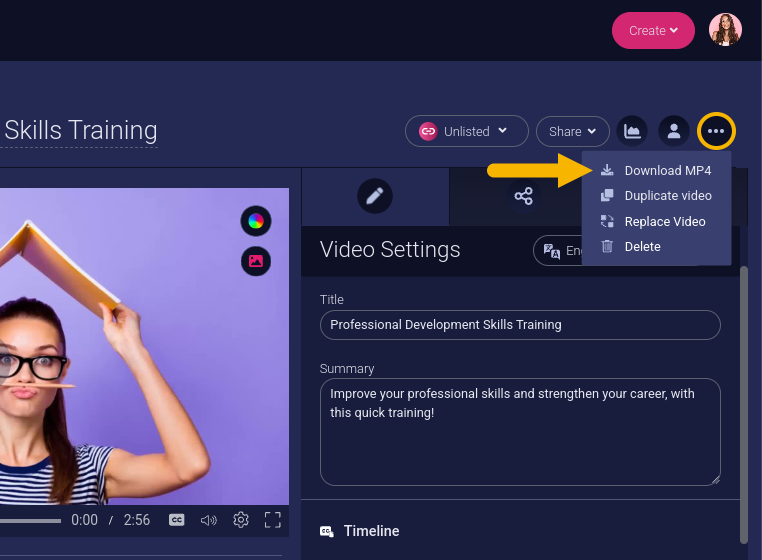The image size is (762, 560).
Task: Open player settings gear icon
Action: point(241,520)
